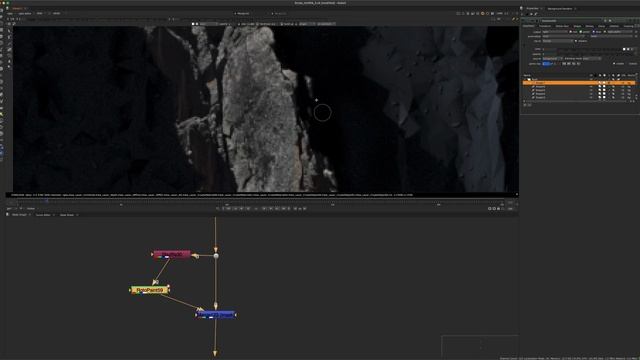Viewport: 640px width, 360px height.
Task: Toggle the replace checkbox
Action: (x=576, y=41)
